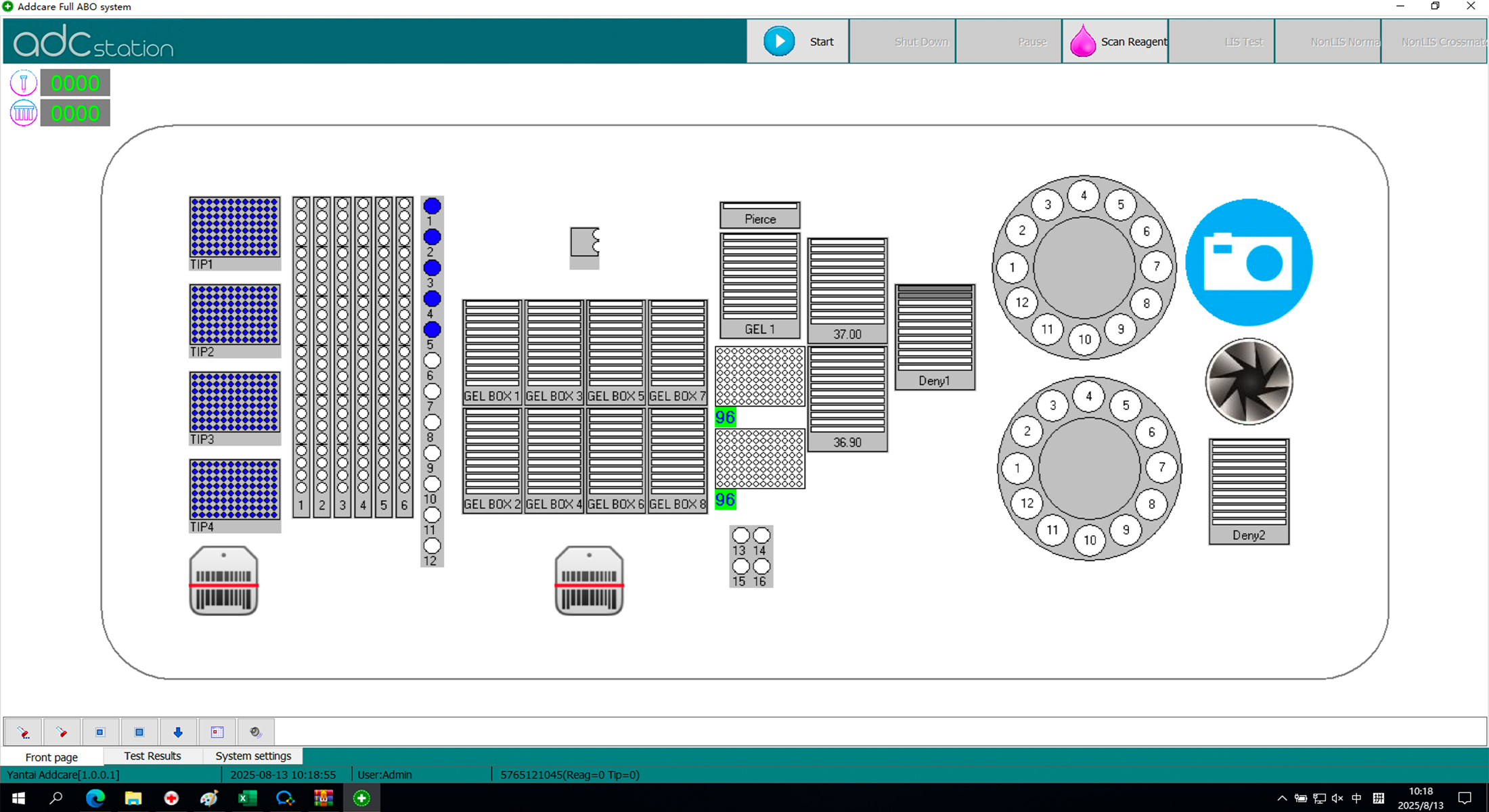This screenshot has width=1489, height=812.
Task: Click the camera icon on the right
Action: coord(1249,263)
